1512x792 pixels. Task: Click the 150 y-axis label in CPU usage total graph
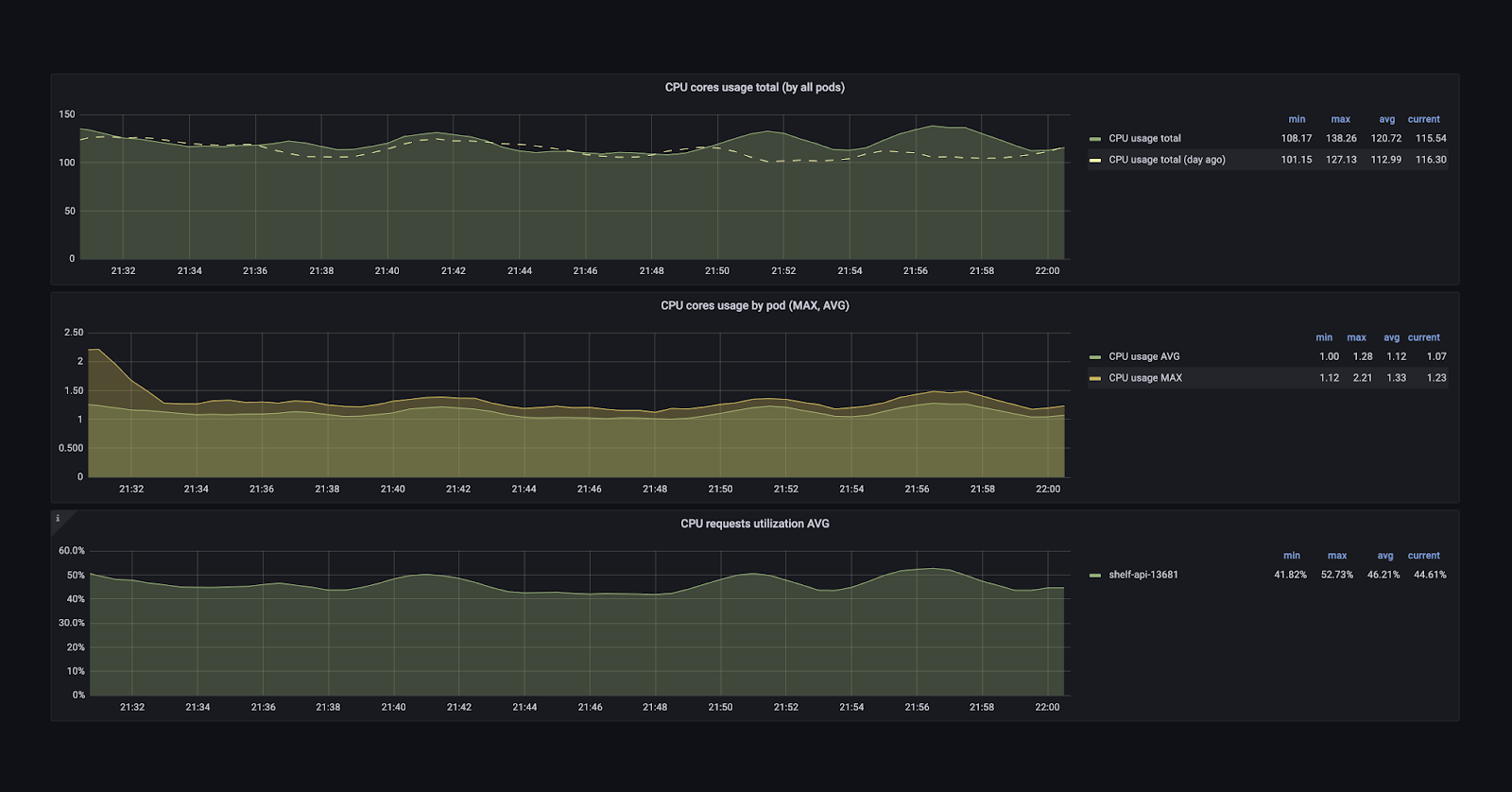67,114
